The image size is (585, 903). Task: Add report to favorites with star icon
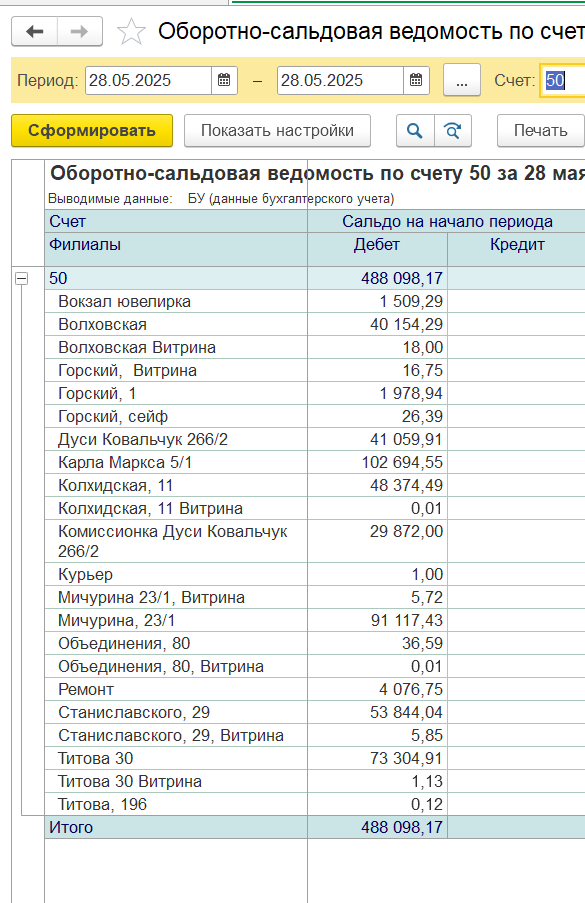point(131,31)
